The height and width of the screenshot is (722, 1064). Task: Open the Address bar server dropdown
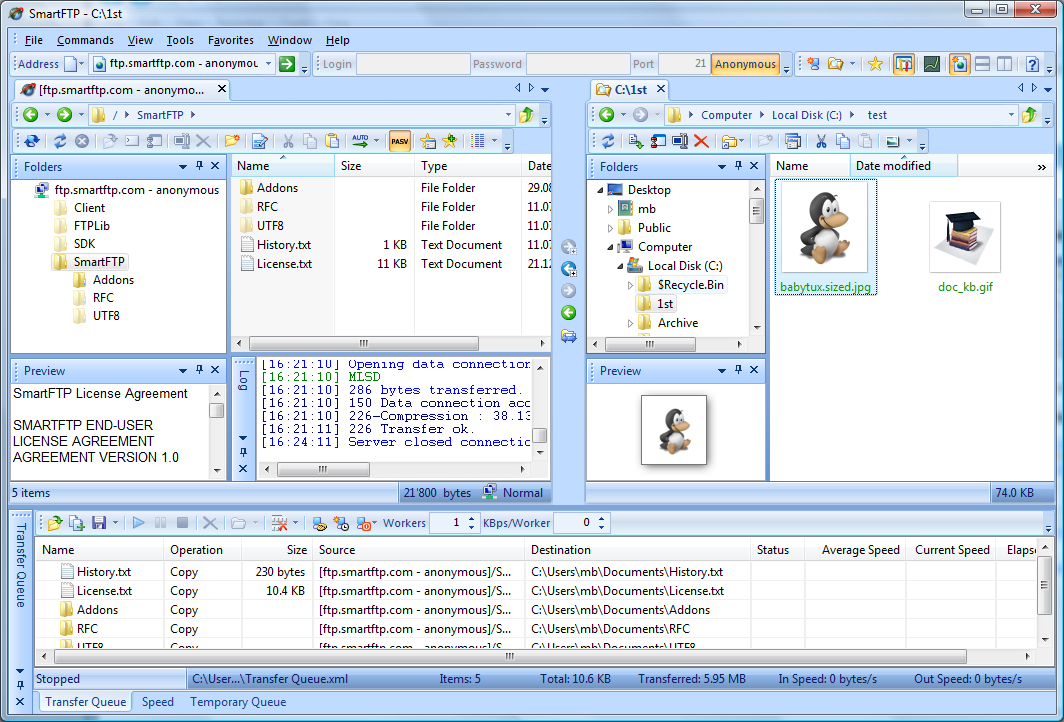click(x=267, y=64)
